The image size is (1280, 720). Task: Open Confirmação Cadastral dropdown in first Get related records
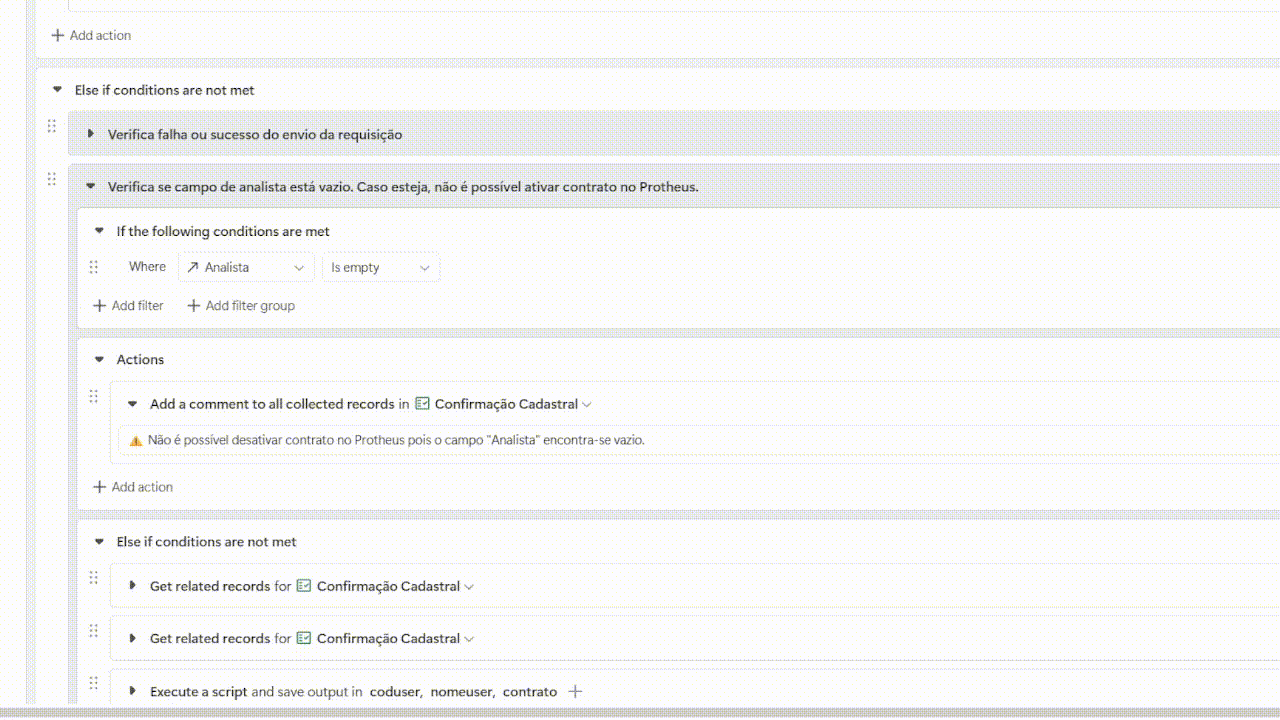tap(469, 586)
